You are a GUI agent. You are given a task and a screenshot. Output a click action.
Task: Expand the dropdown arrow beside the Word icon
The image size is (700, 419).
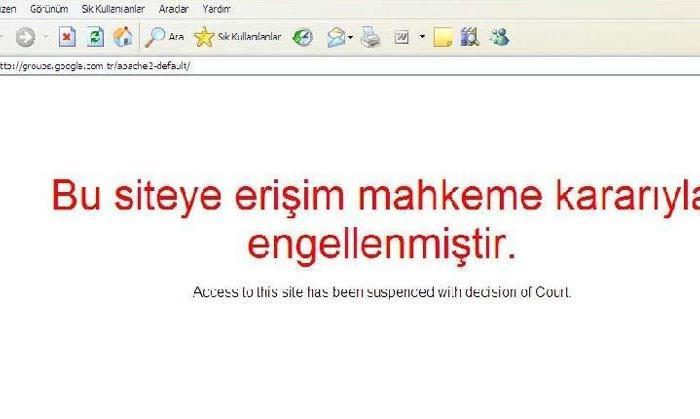coord(422,38)
